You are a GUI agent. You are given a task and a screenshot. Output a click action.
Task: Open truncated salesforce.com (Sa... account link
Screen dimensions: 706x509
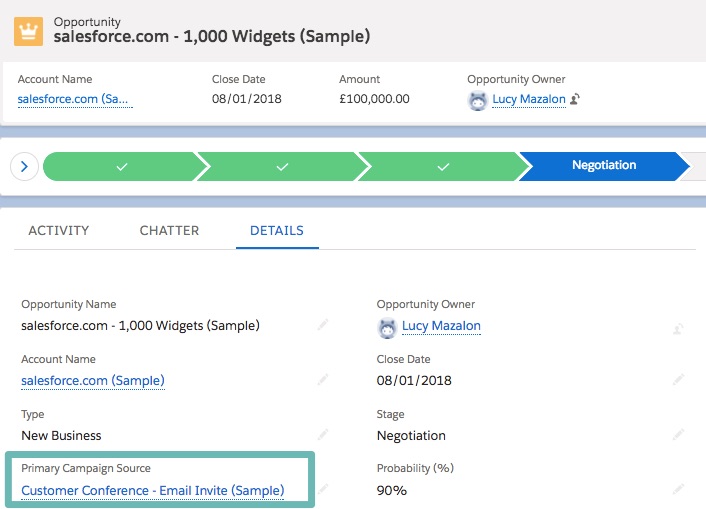75,99
